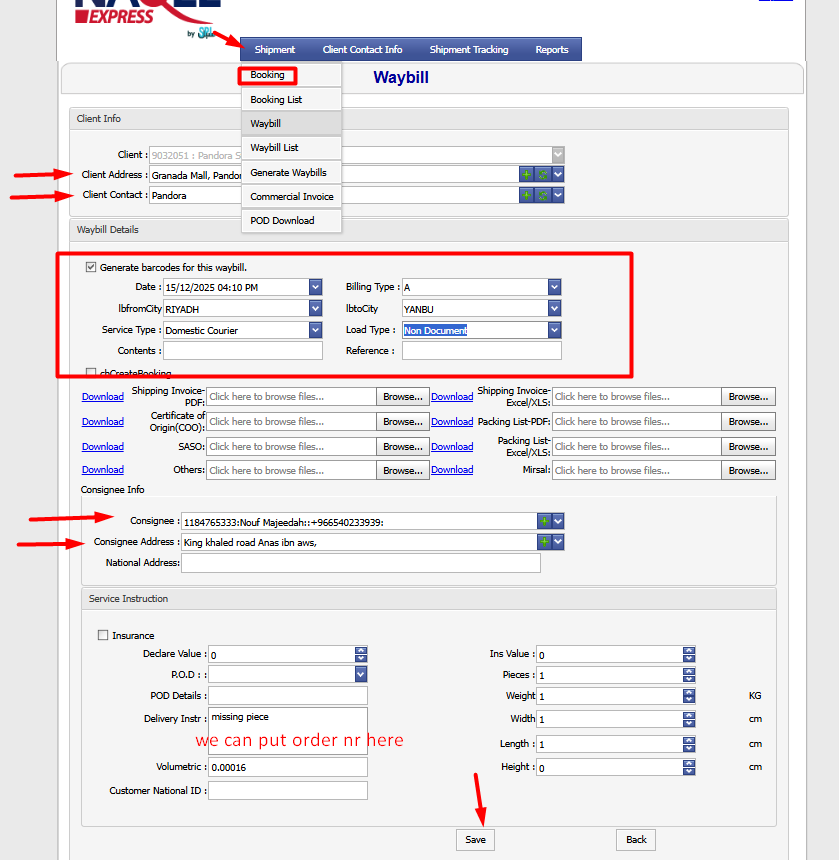Focus the National Address input field
Image resolution: width=839 pixels, height=860 pixels.
[361, 563]
